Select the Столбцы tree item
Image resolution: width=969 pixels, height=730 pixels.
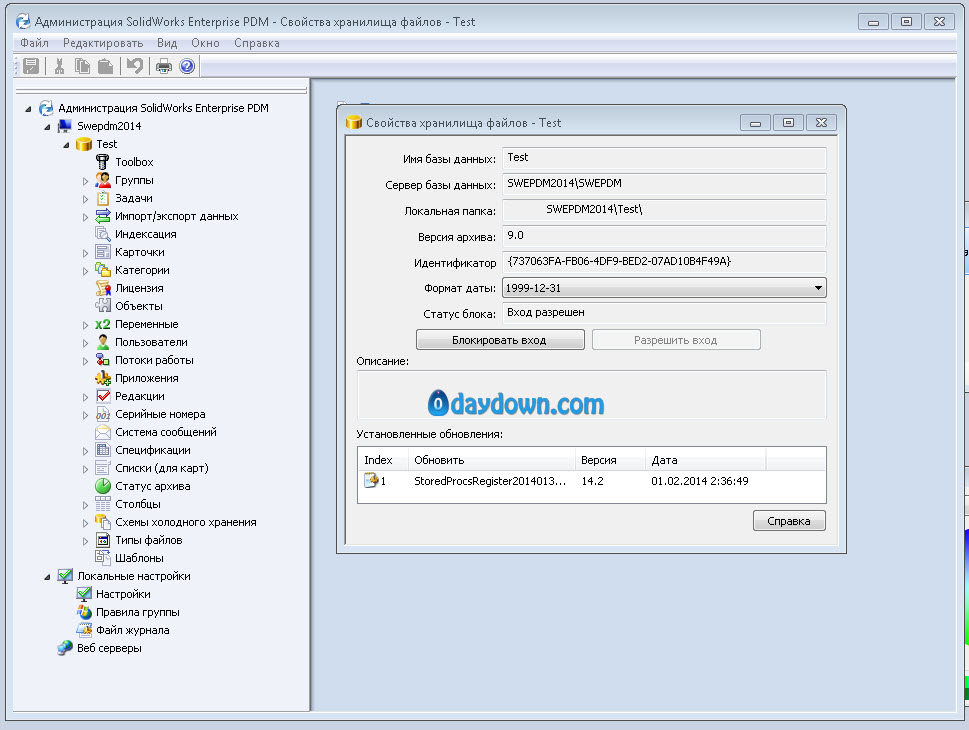click(x=137, y=504)
